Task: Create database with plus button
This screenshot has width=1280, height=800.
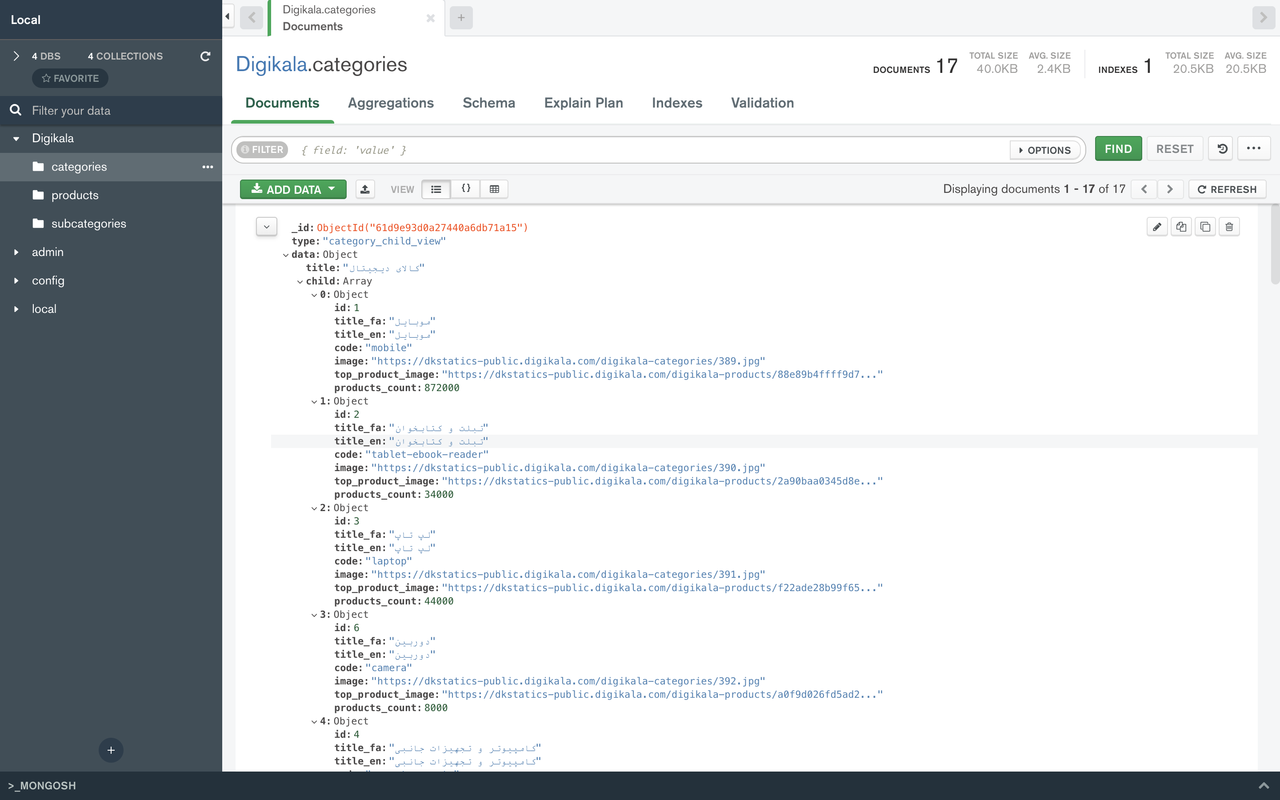Action: coord(111,750)
